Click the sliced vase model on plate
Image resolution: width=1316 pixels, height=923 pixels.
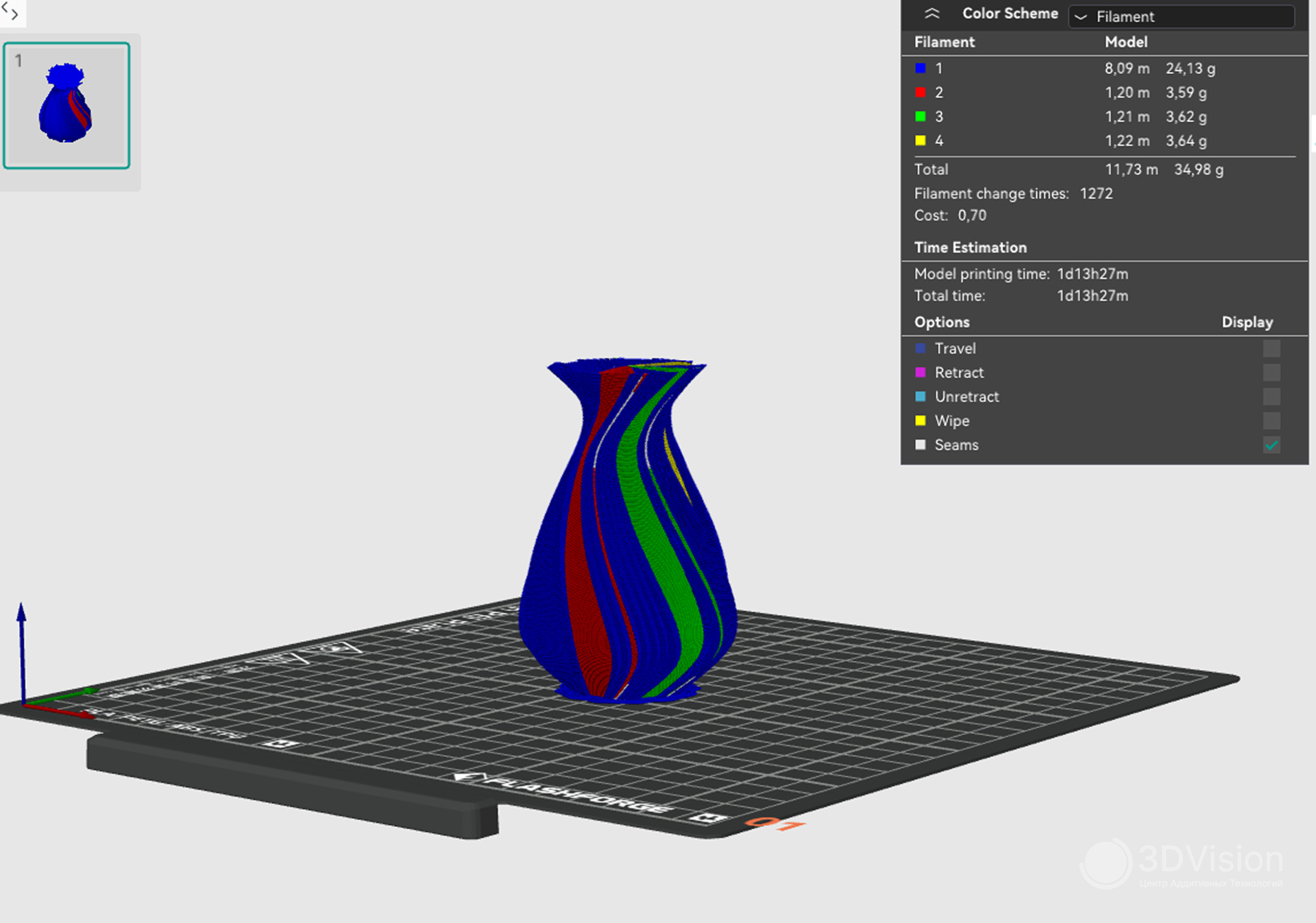click(627, 535)
